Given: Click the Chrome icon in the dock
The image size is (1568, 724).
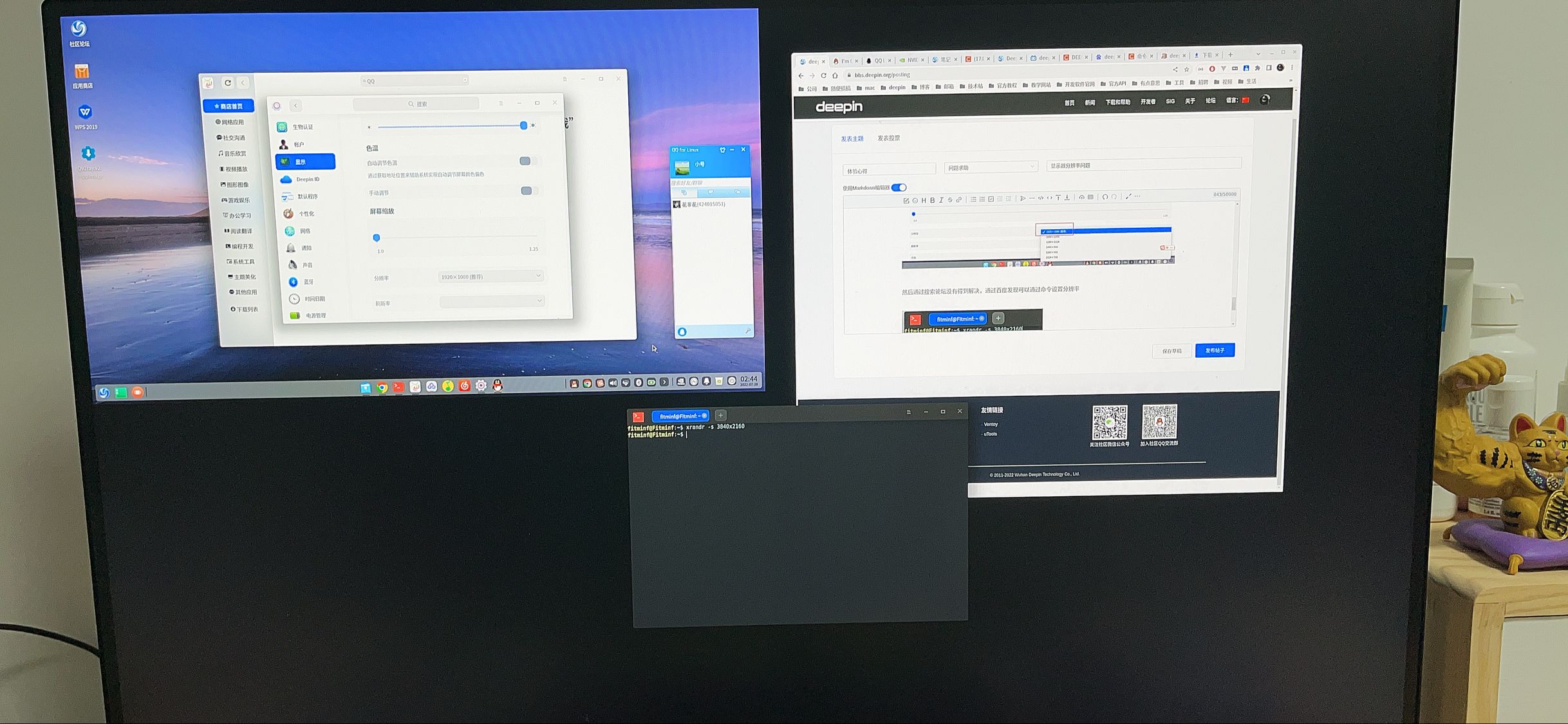Looking at the screenshot, I should 382,387.
